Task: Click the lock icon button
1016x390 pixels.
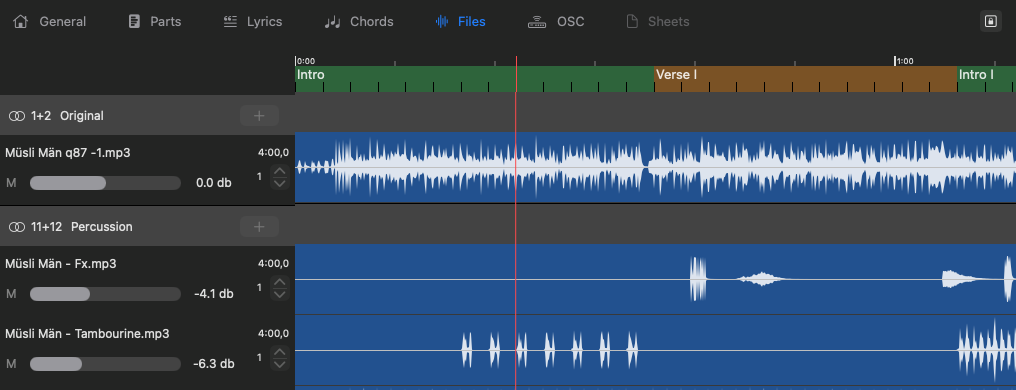Action: click(991, 21)
